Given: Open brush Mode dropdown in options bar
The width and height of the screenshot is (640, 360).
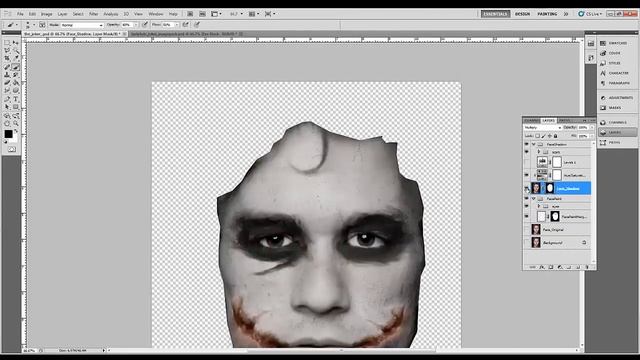Looking at the screenshot, I should [x=82, y=25].
